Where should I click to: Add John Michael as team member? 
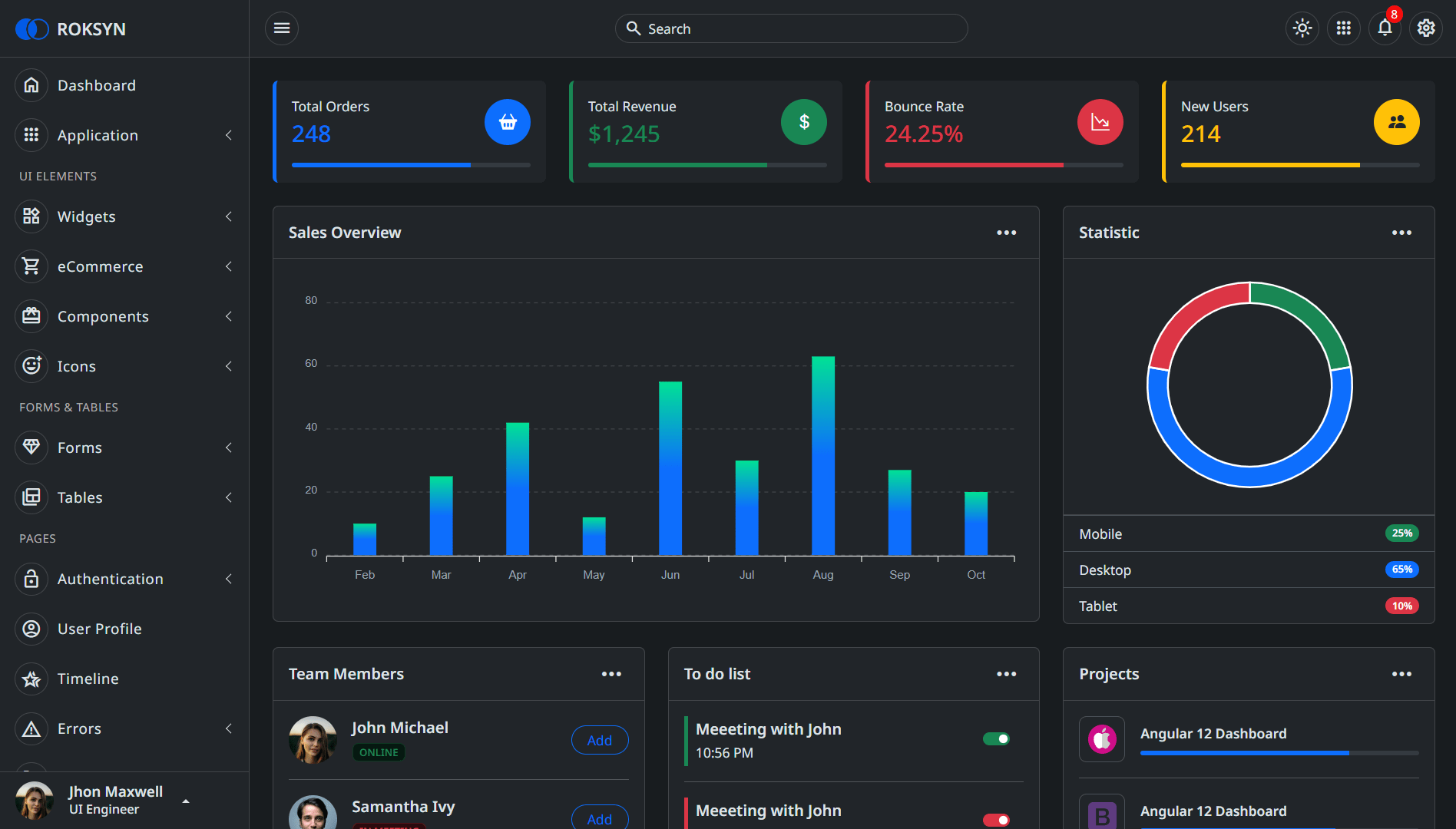(600, 741)
